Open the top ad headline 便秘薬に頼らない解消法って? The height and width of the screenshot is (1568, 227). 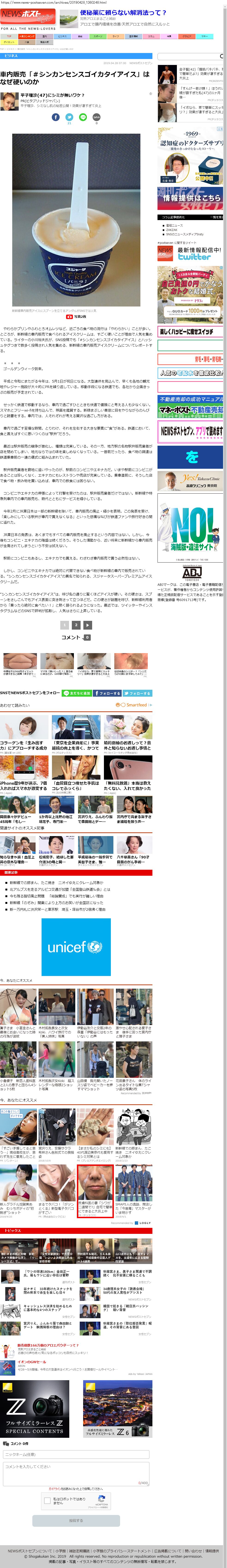(123, 12)
